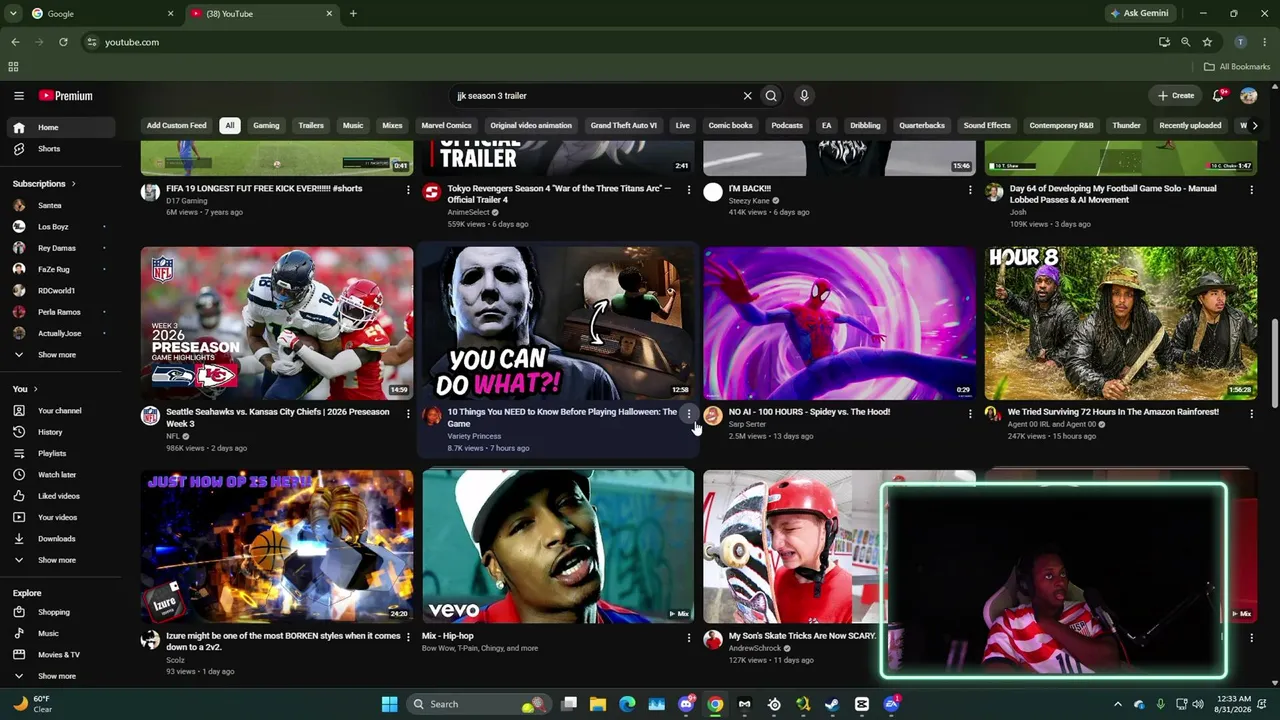The image size is (1280, 720).
Task: Click the Add Custom Feed button
Action: [x=176, y=126]
